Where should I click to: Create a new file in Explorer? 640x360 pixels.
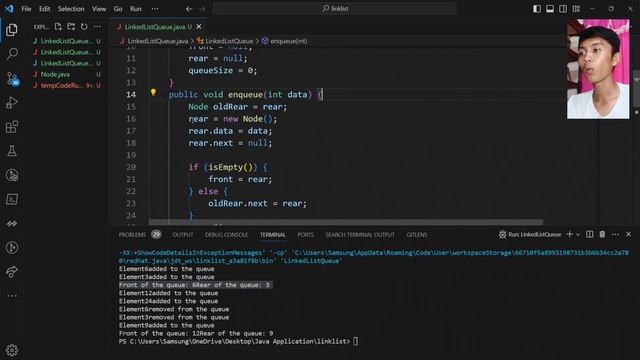click(58, 27)
